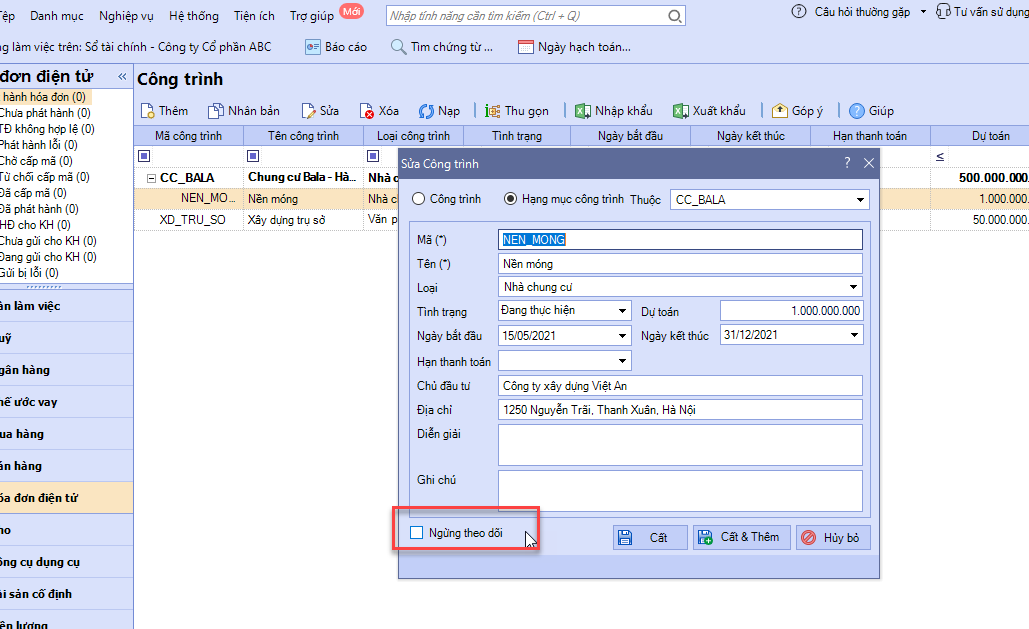Click the Hủy bỏ cancel button
This screenshot has width=1029, height=629.
[833, 537]
